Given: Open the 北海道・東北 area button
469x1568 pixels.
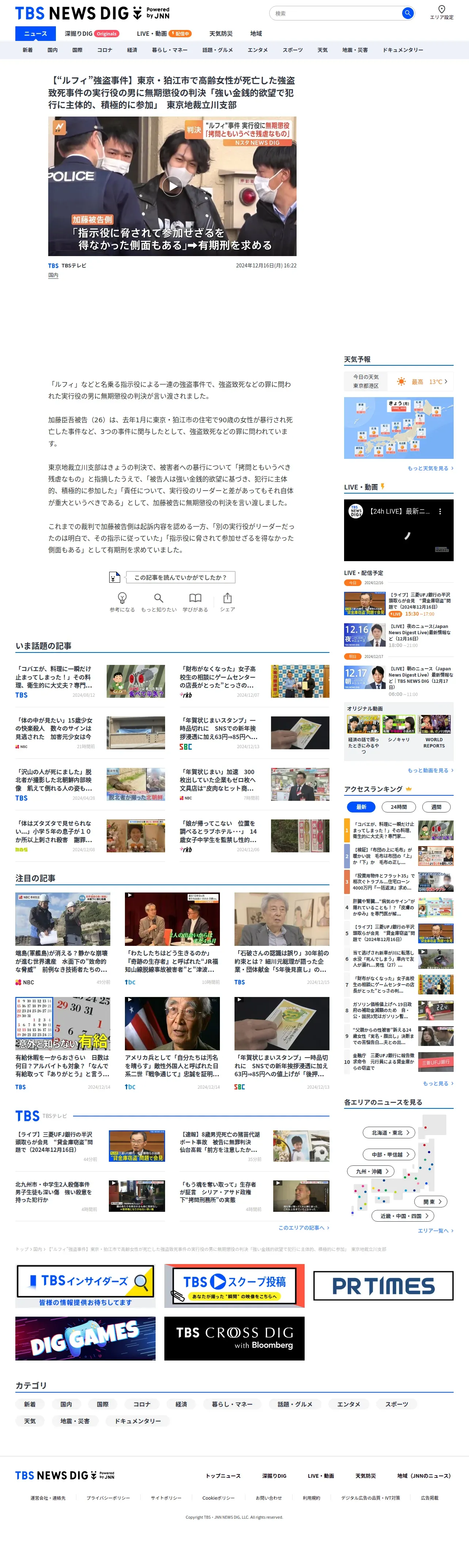Looking at the screenshot, I should point(389,1133).
